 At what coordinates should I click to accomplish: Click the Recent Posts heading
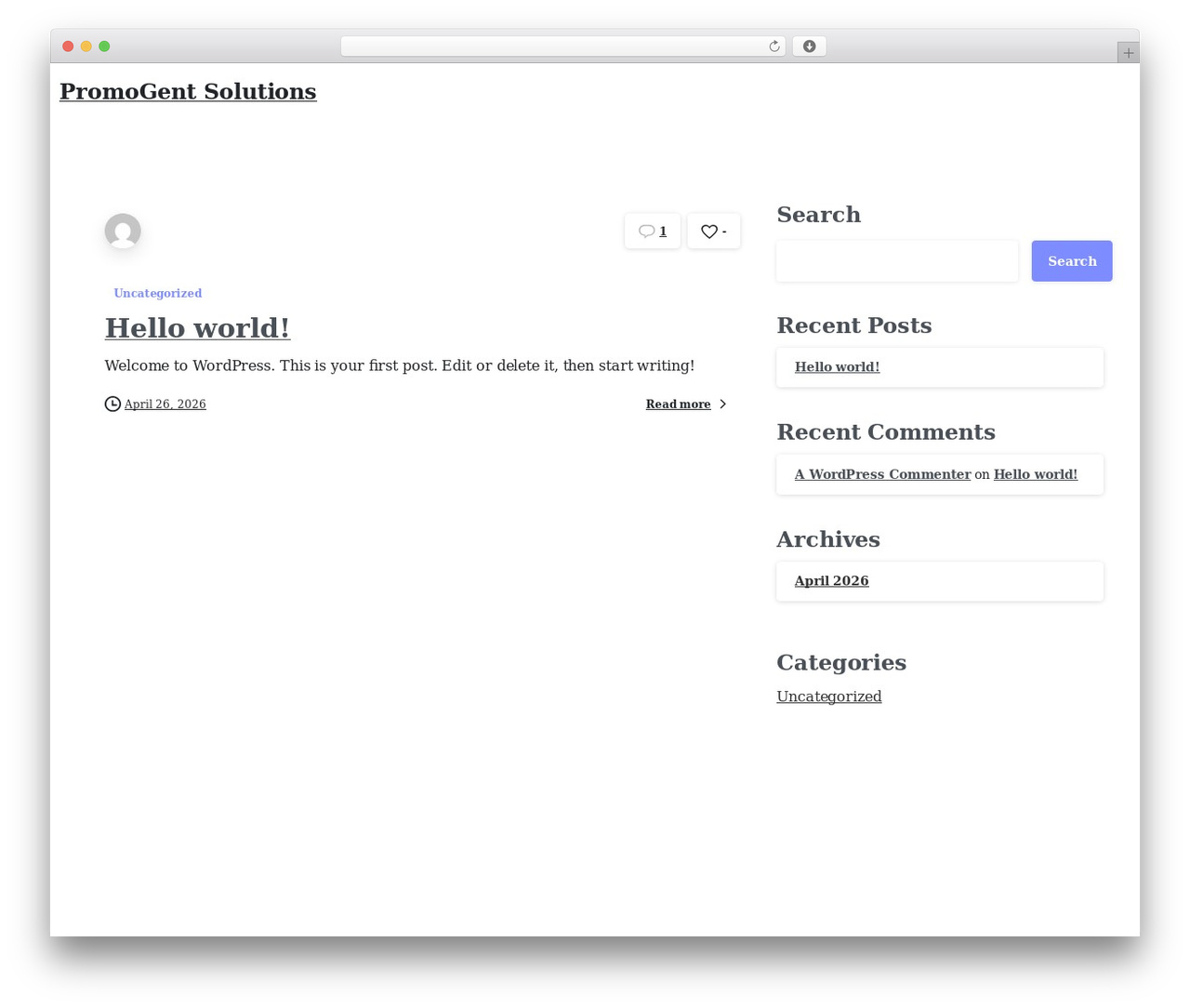coord(854,325)
